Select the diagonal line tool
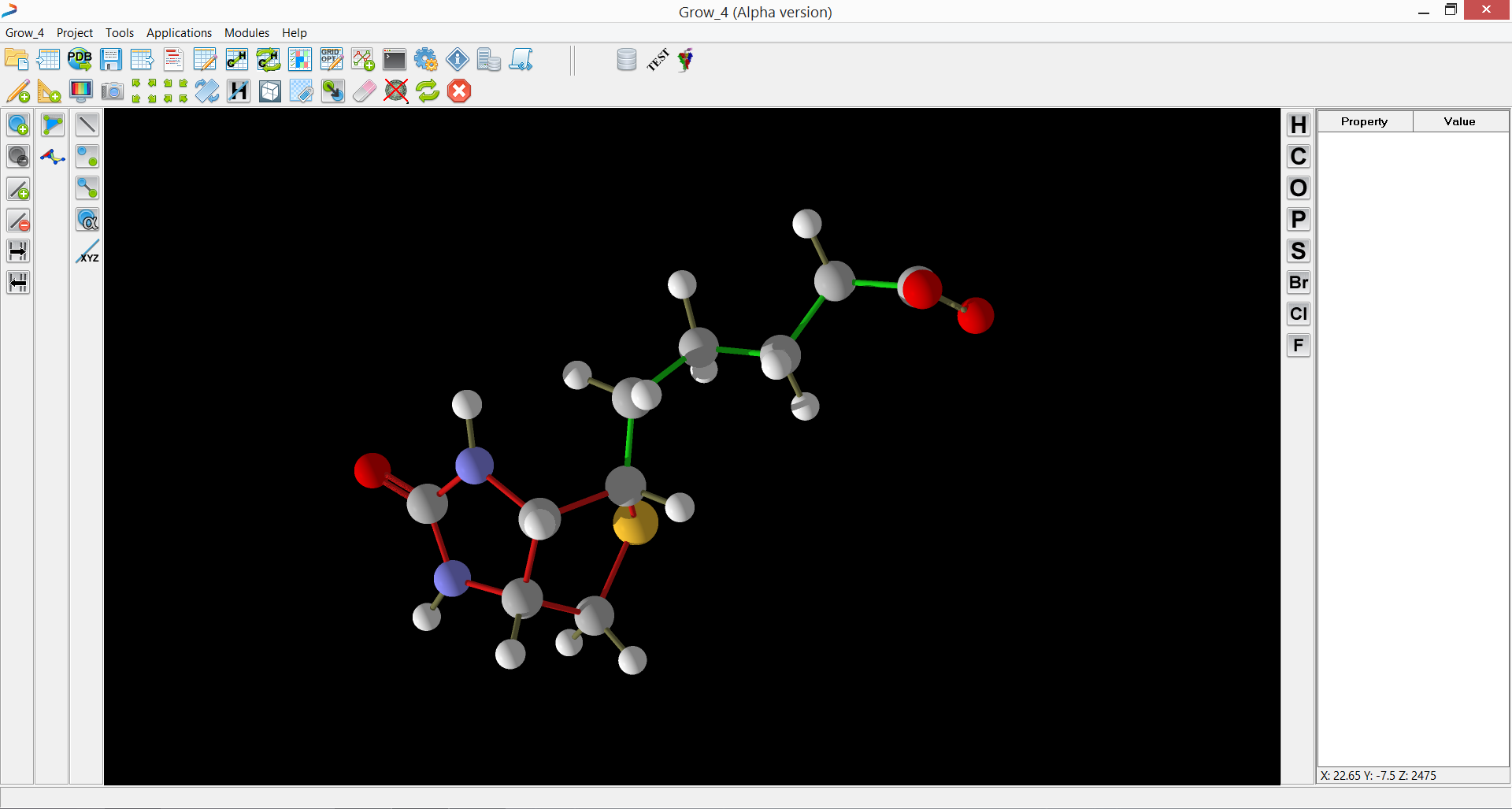Screen dimensions: 1512x809 tap(87, 124)
